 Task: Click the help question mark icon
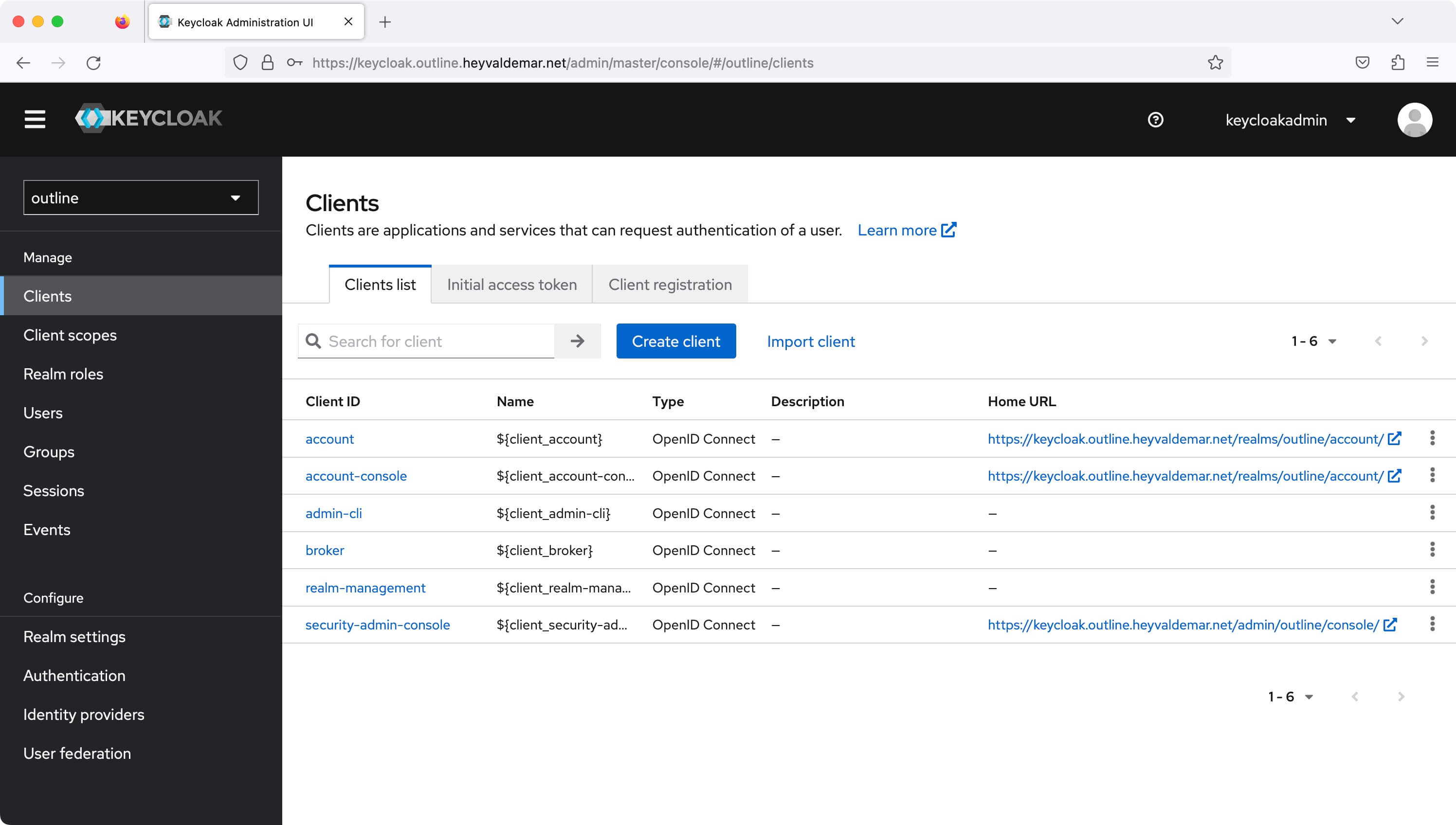tap(1157, 120)
